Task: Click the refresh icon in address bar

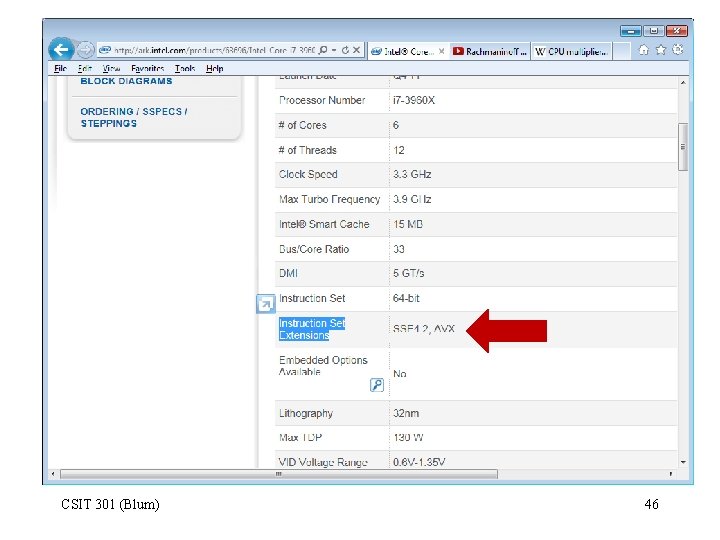Action: point(345,50)
